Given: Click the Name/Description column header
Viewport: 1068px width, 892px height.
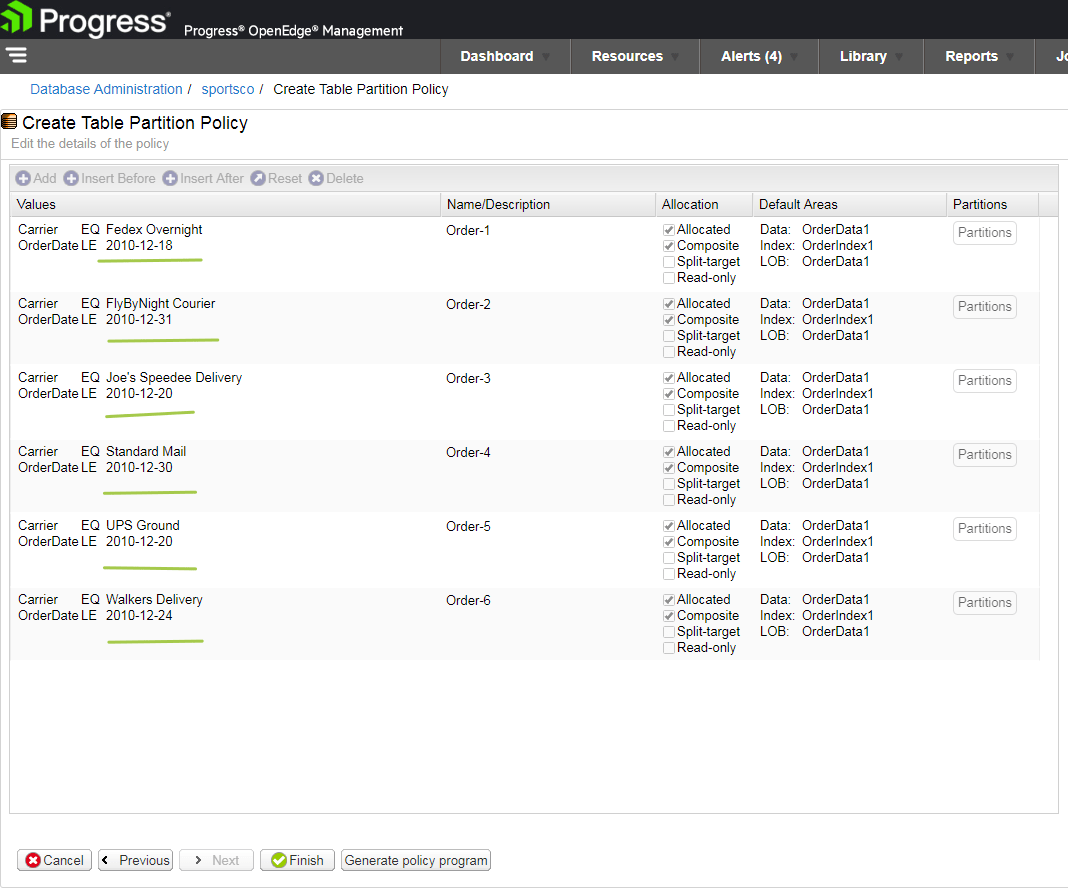Looking at the screenshot, I should click(x=548, y=204).
